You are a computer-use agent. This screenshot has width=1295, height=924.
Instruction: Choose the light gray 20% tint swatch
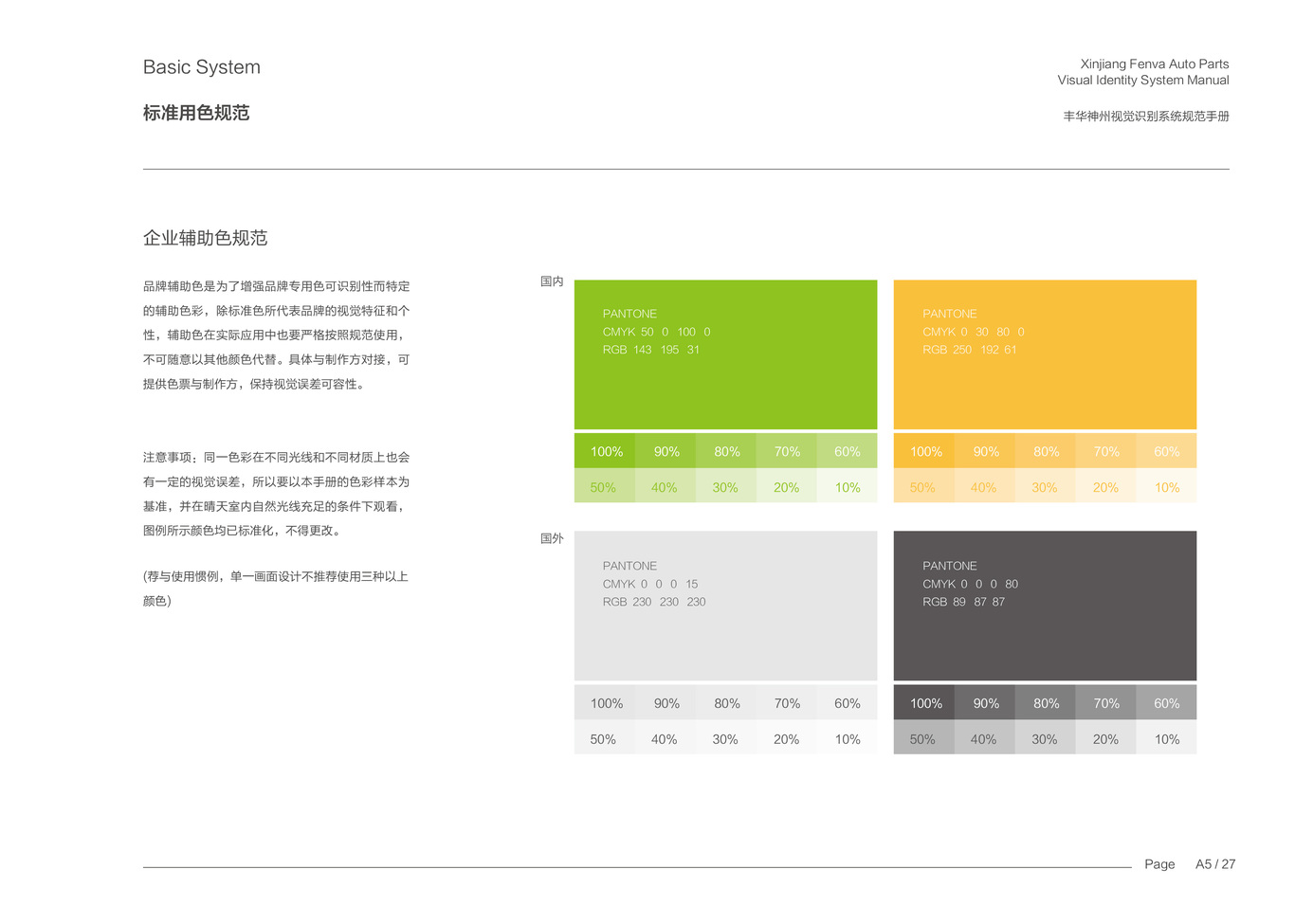[787, 737]
